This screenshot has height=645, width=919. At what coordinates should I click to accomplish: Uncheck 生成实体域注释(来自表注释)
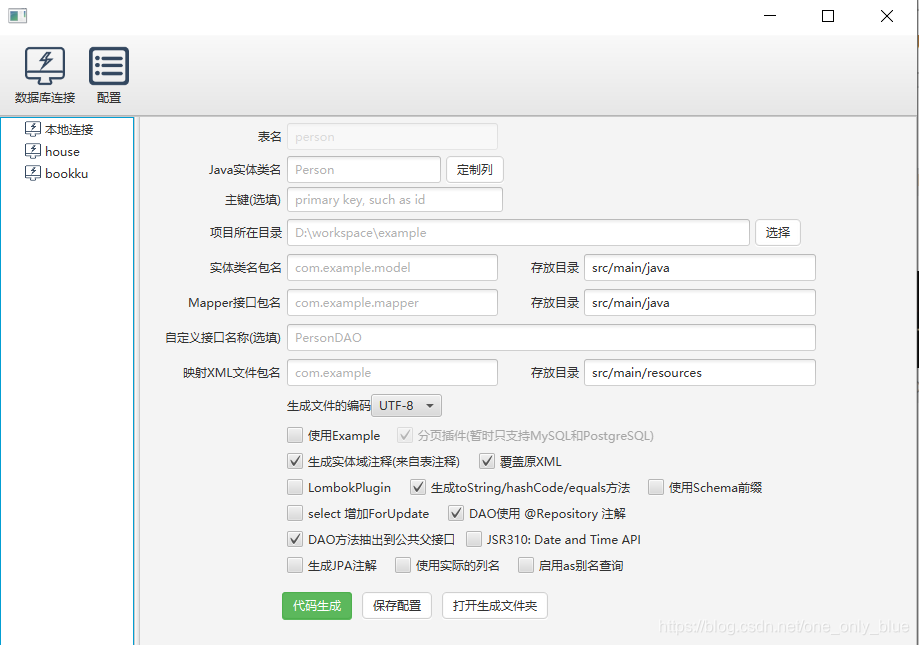(x=295, y=461)
